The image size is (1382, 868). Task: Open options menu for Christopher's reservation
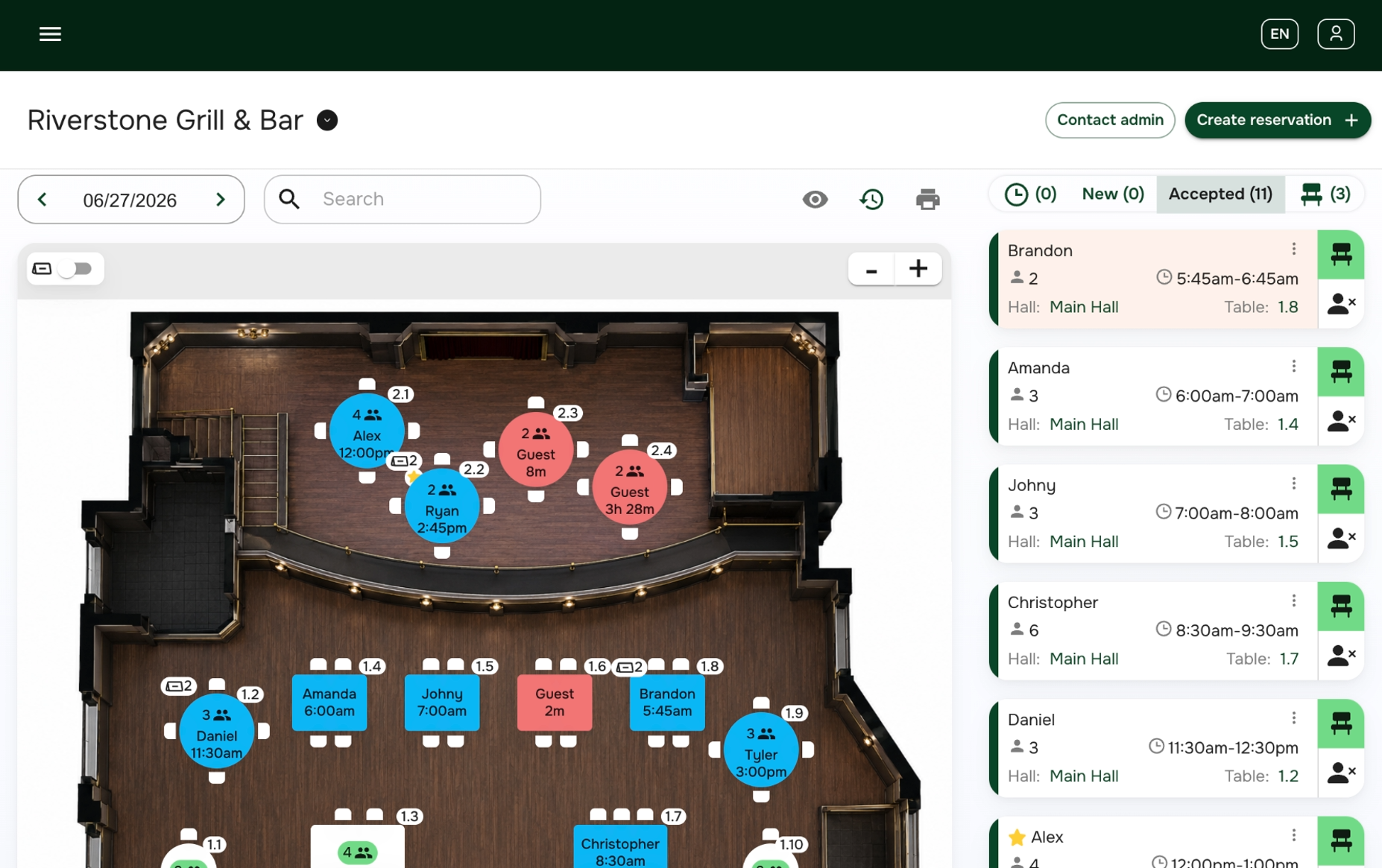1294,601
